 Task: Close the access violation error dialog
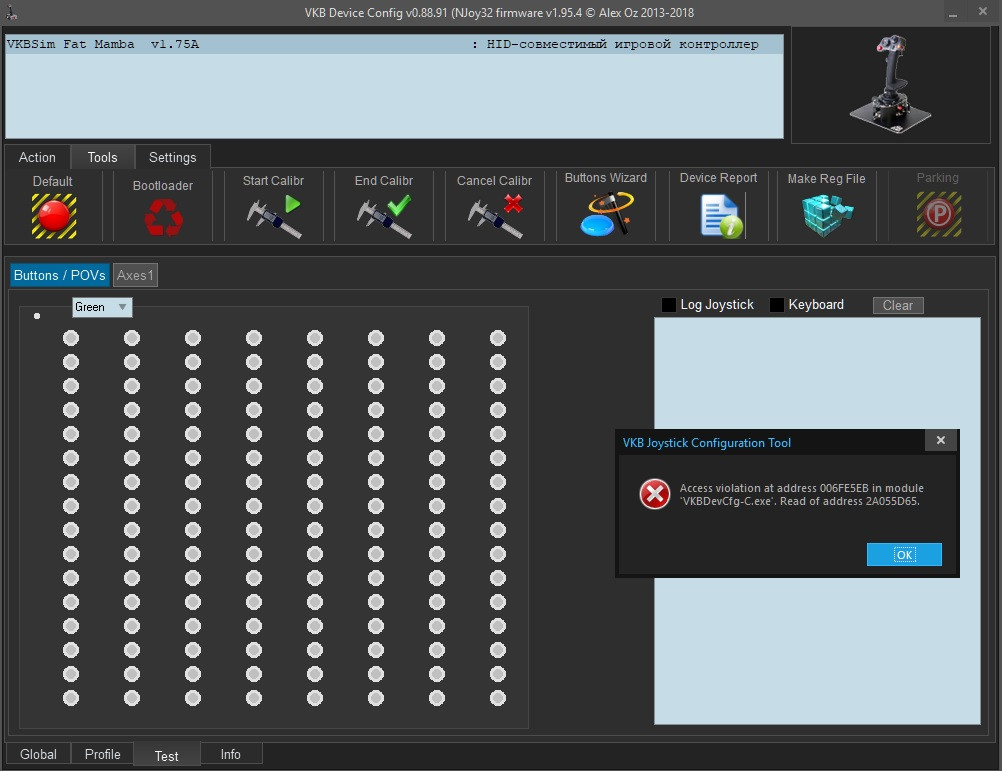(x=904, y=554)
